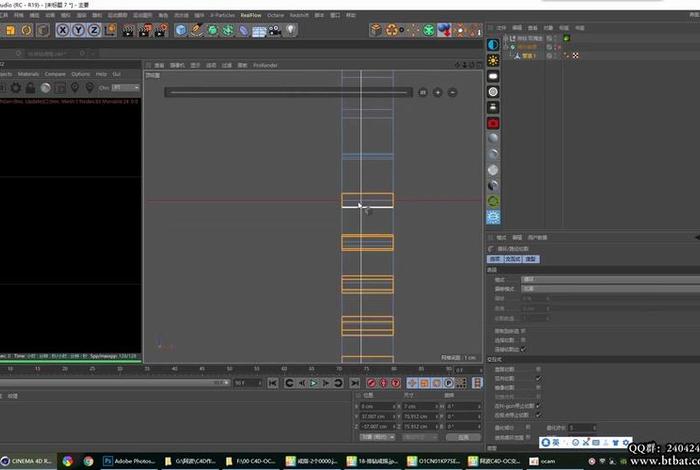
Task: Go to start of animation
Action: pyautogui.click(x=273, y=383)
